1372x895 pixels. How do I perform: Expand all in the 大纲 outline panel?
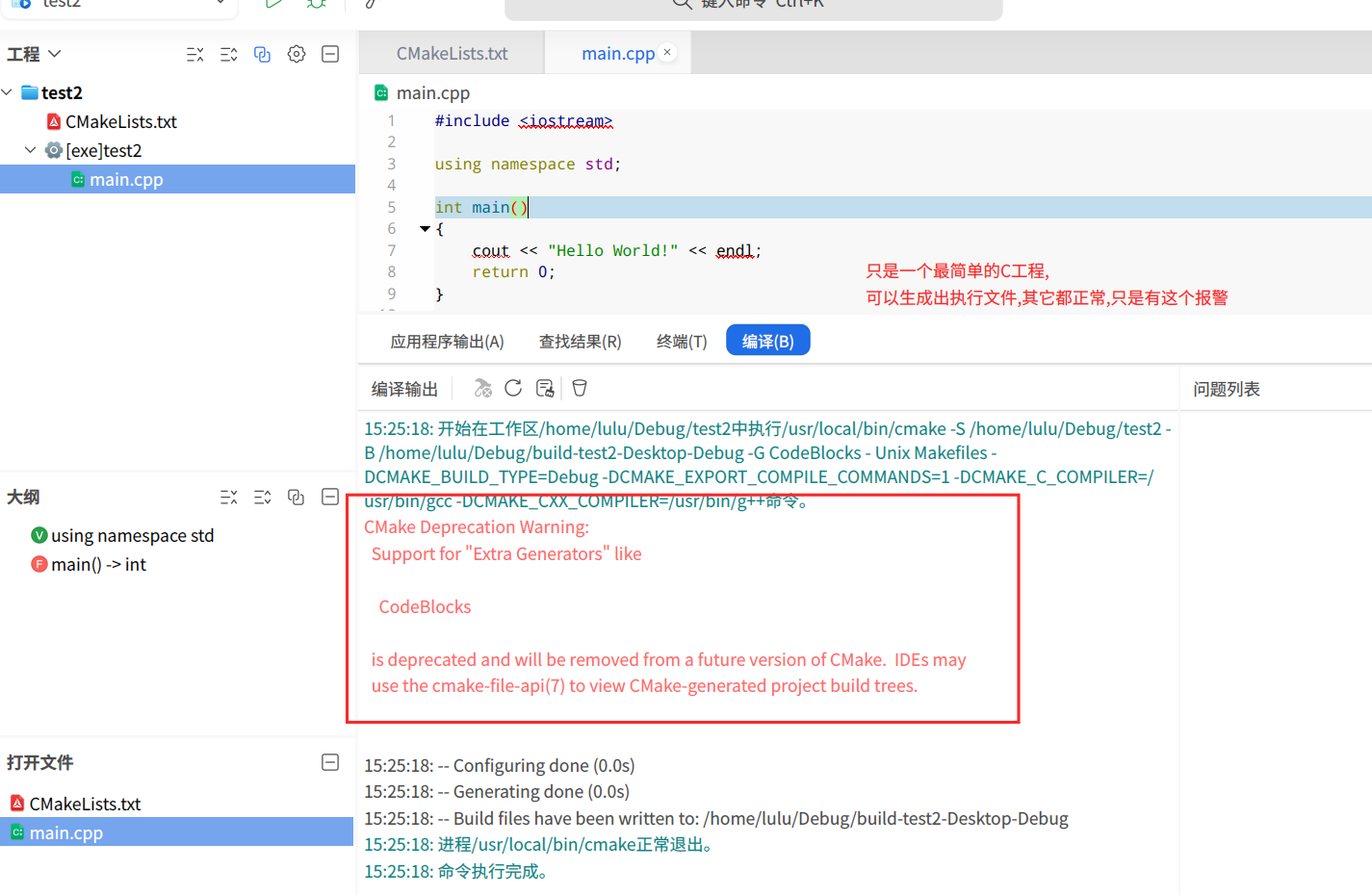[x=263, y=498]
